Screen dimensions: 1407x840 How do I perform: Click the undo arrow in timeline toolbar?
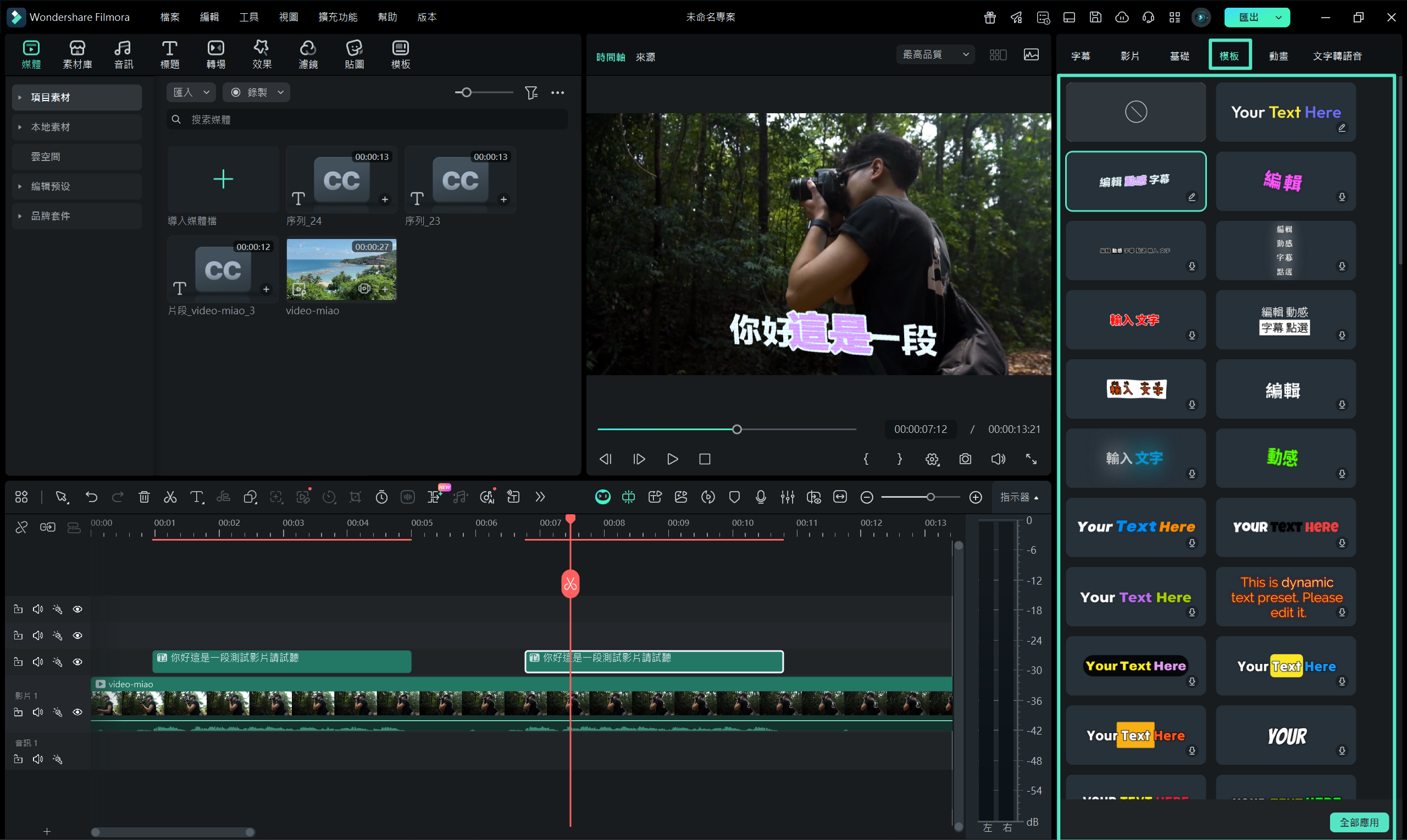click(91, 497)
